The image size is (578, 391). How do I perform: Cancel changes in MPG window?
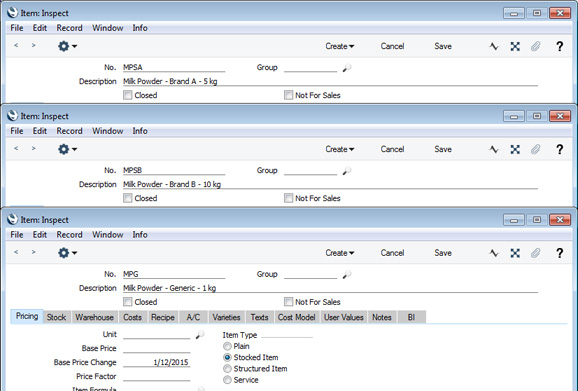pyautogui.click(x=392, y=253)
